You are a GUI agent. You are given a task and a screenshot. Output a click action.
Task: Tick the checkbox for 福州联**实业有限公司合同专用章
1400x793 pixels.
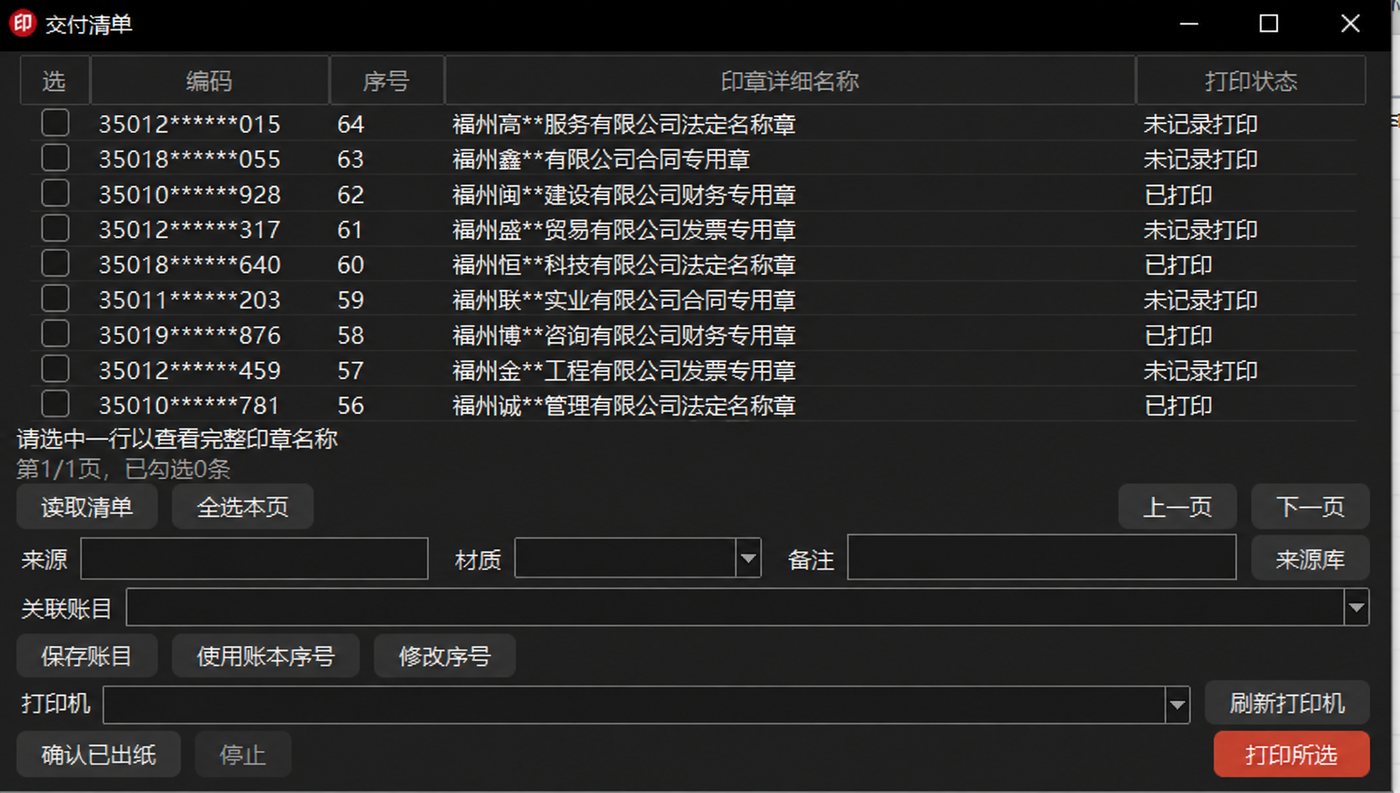pos(55,298)
